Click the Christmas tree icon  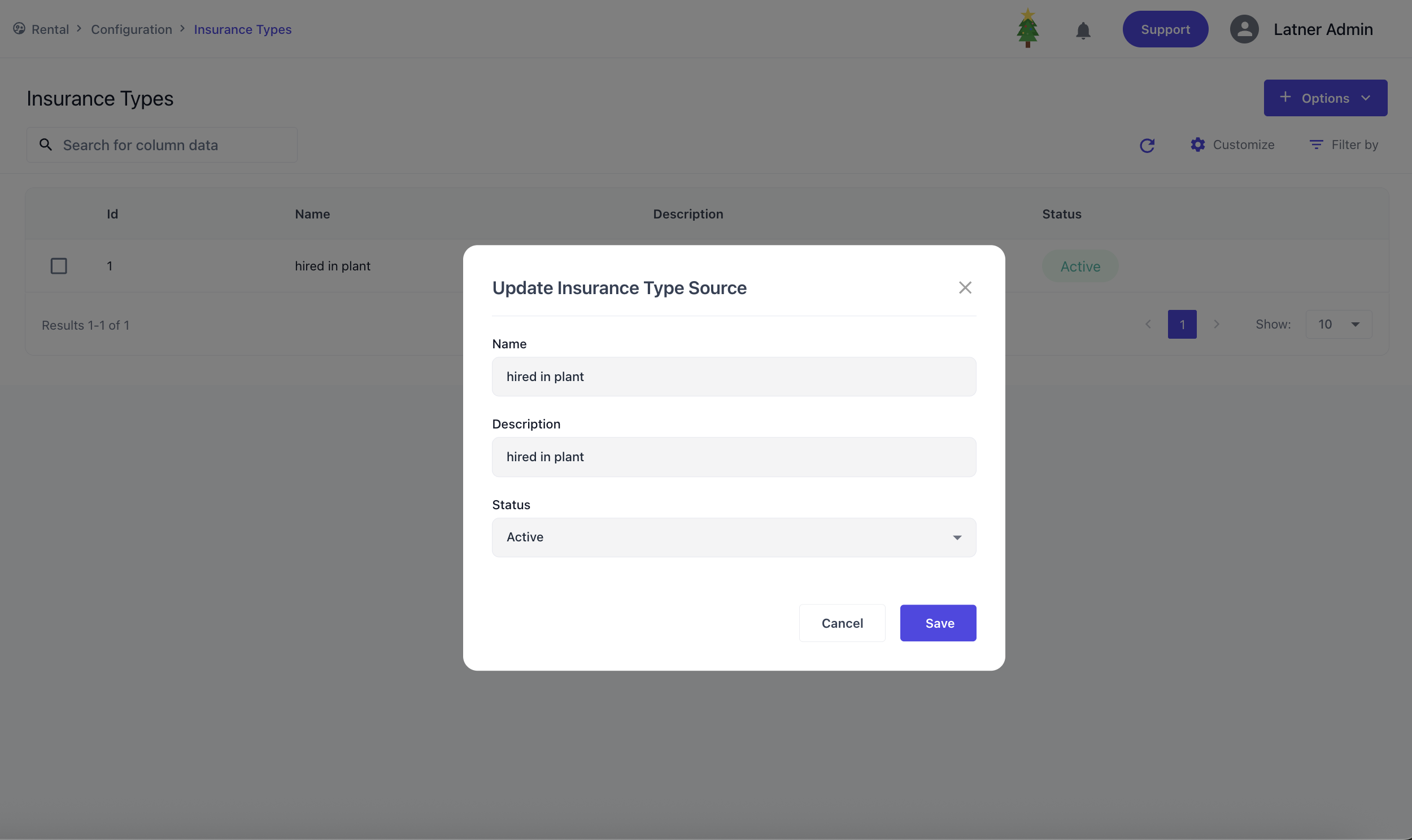click(x=1027, y=29)
